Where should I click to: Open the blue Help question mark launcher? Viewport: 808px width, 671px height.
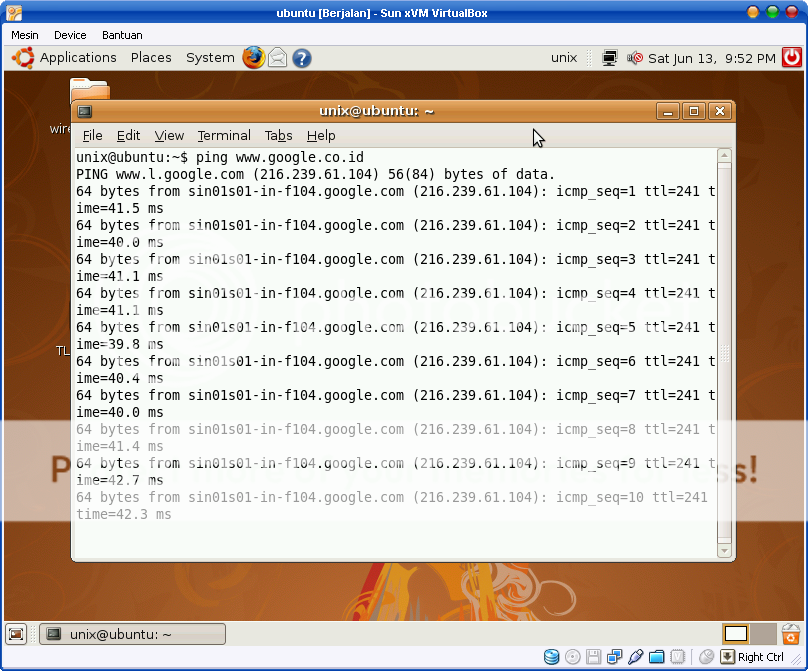point(301,58)
